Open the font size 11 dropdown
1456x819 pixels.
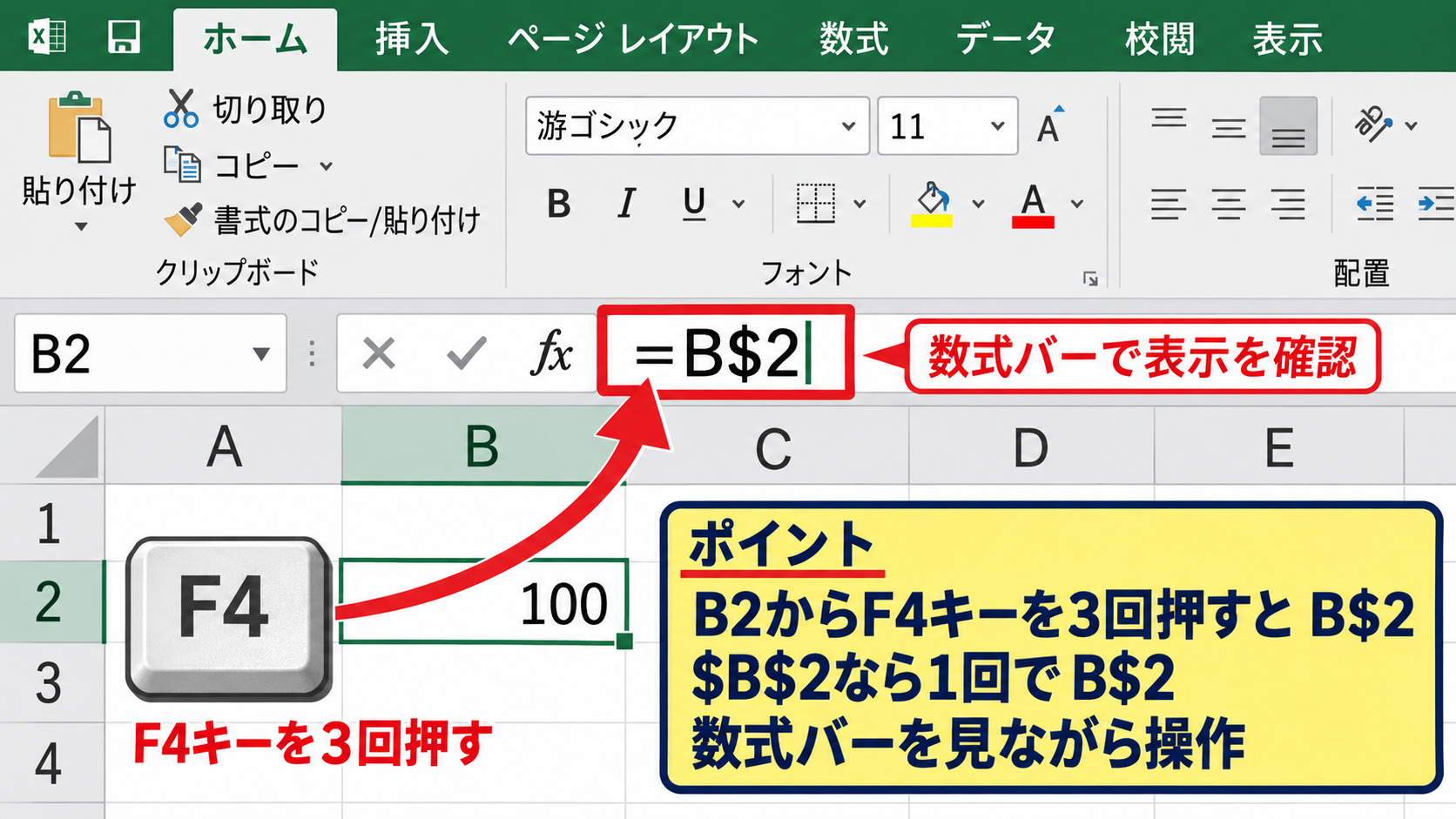tap(998, 126)
